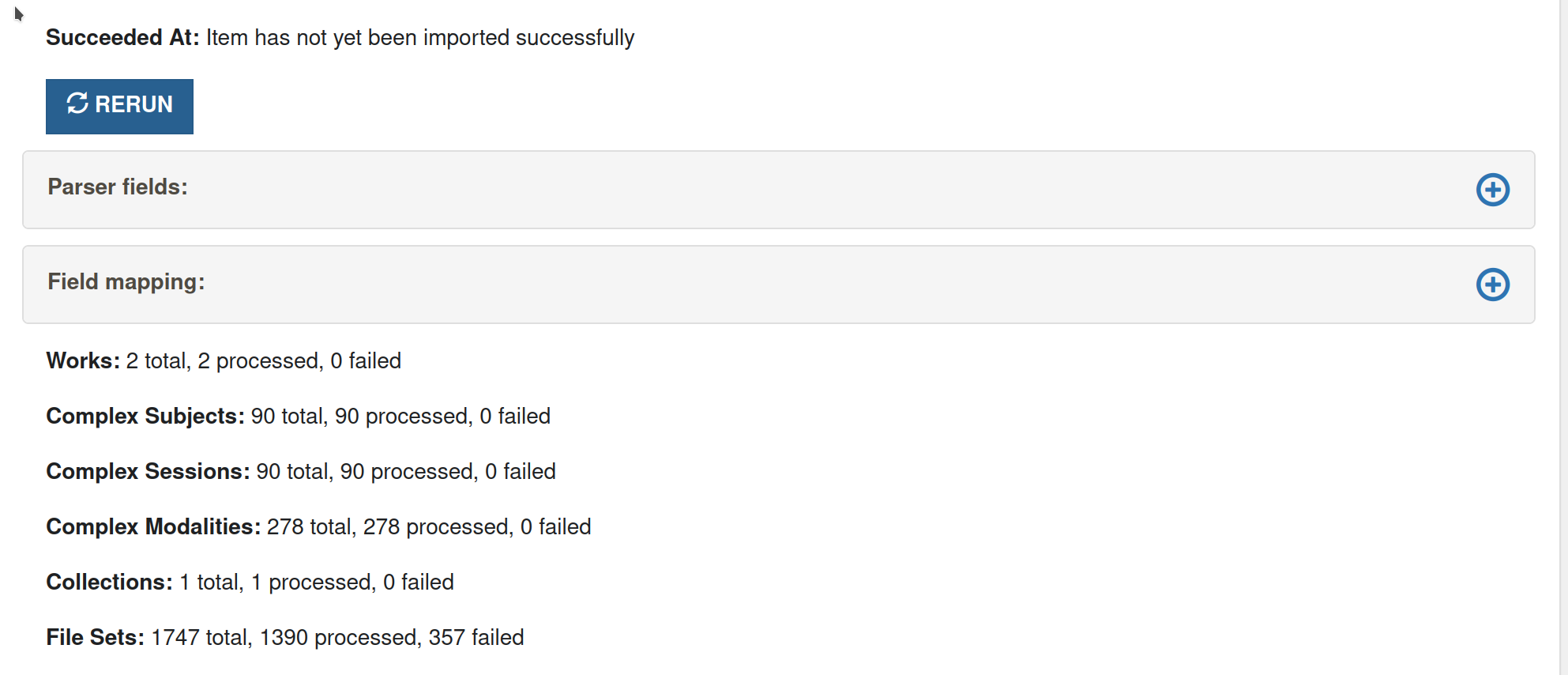Click the Complex Subjects label
The height and width of the screenshot is (675, 1568).
tap(145, 417)
